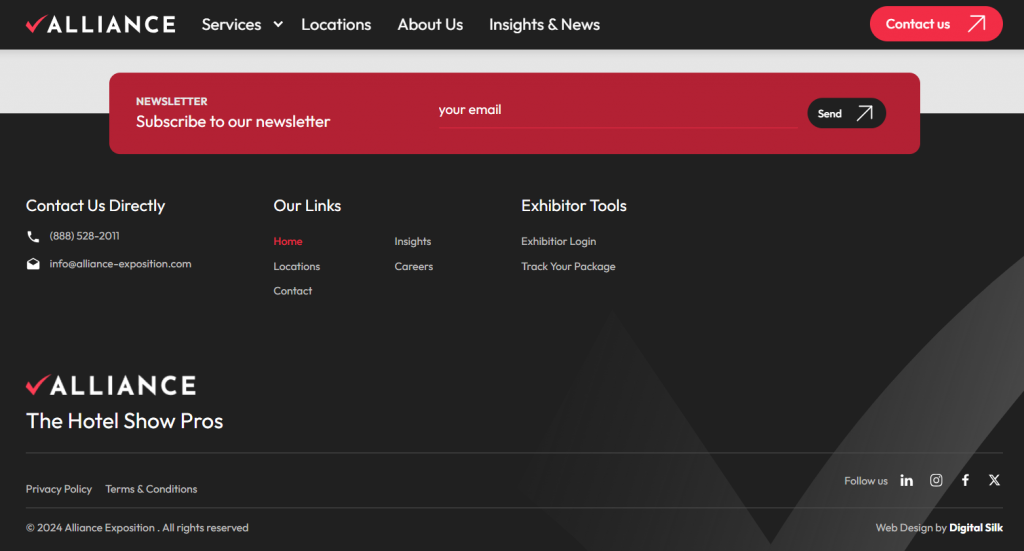The image size is (1024, 551).
Task: Open the Terms & Conditions link
Action: 151,489
